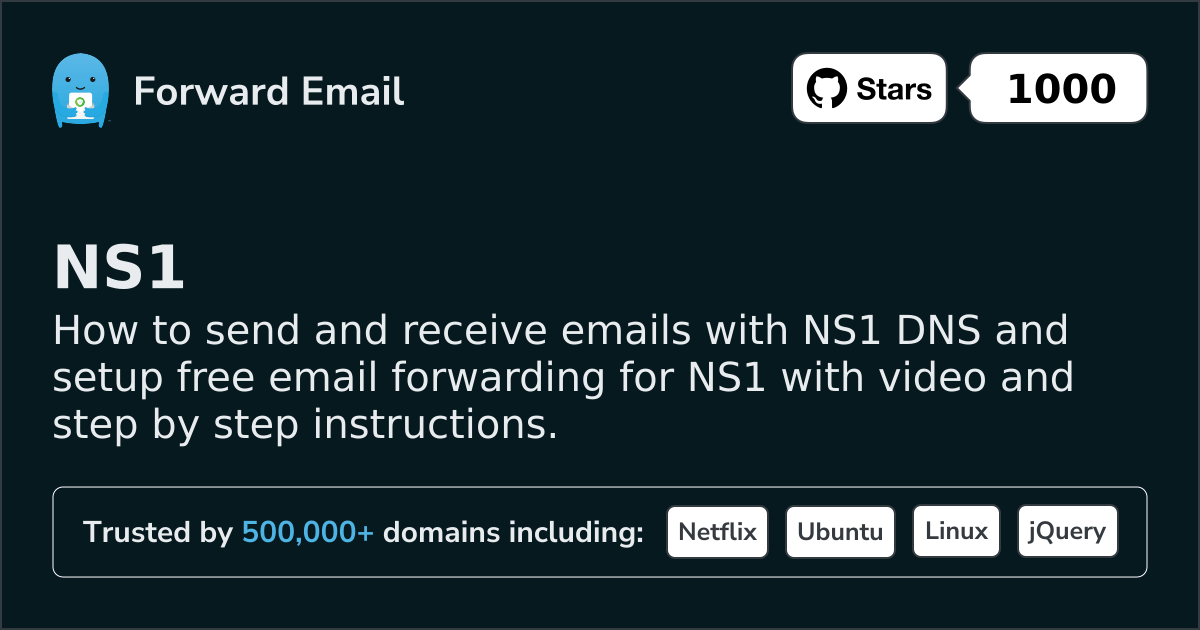Click the "domains including:" label

(513, 533)
